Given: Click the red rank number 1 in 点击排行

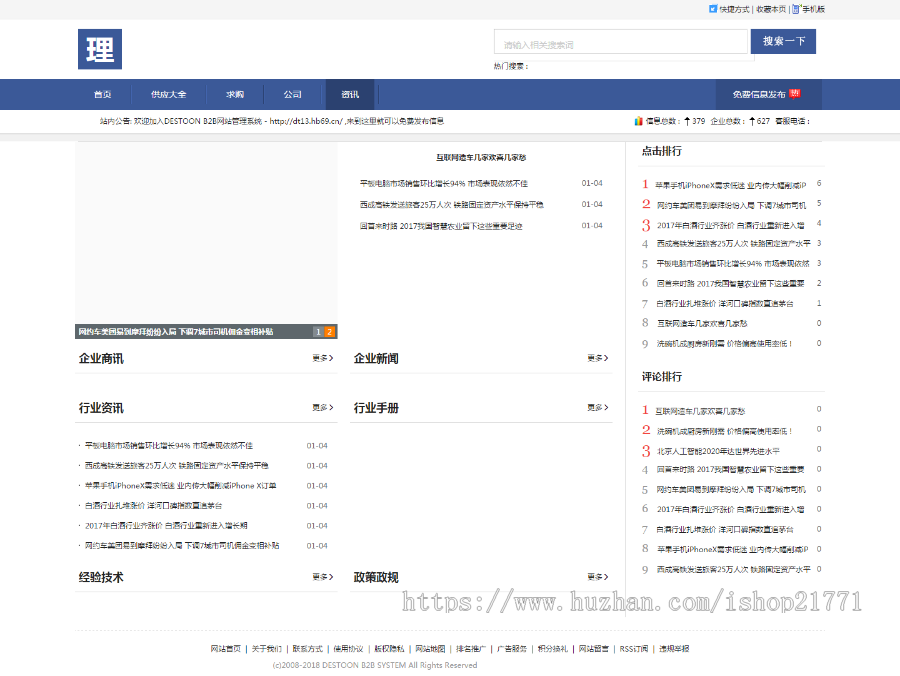Looking at the screenshot, I should (x=645, y=184).
